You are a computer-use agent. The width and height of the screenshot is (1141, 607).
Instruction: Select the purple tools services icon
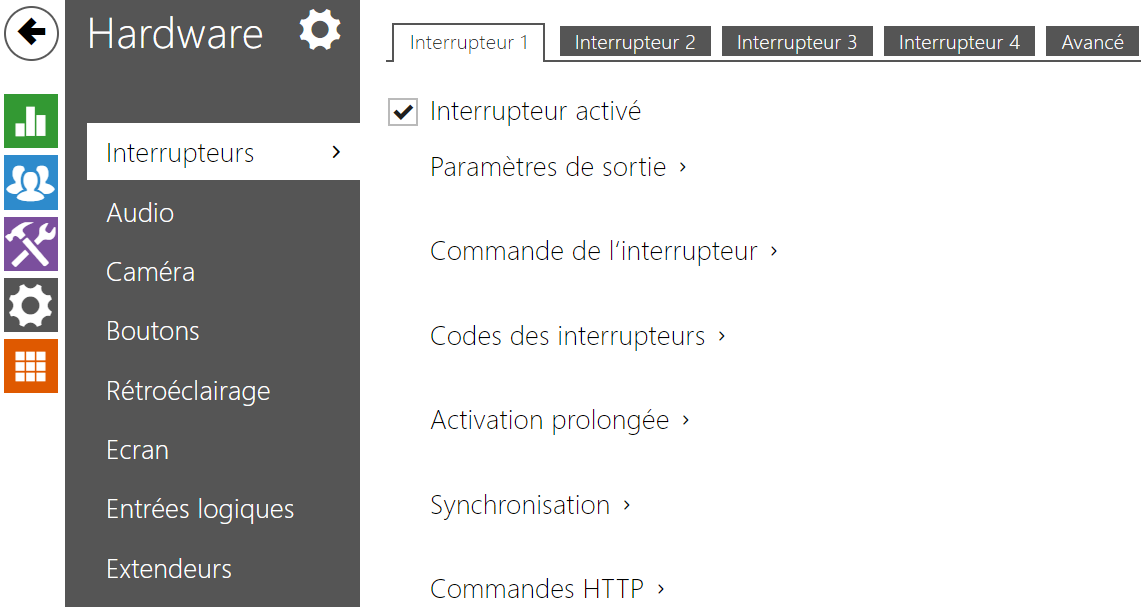pyautogui.click(x=31, y=244)
